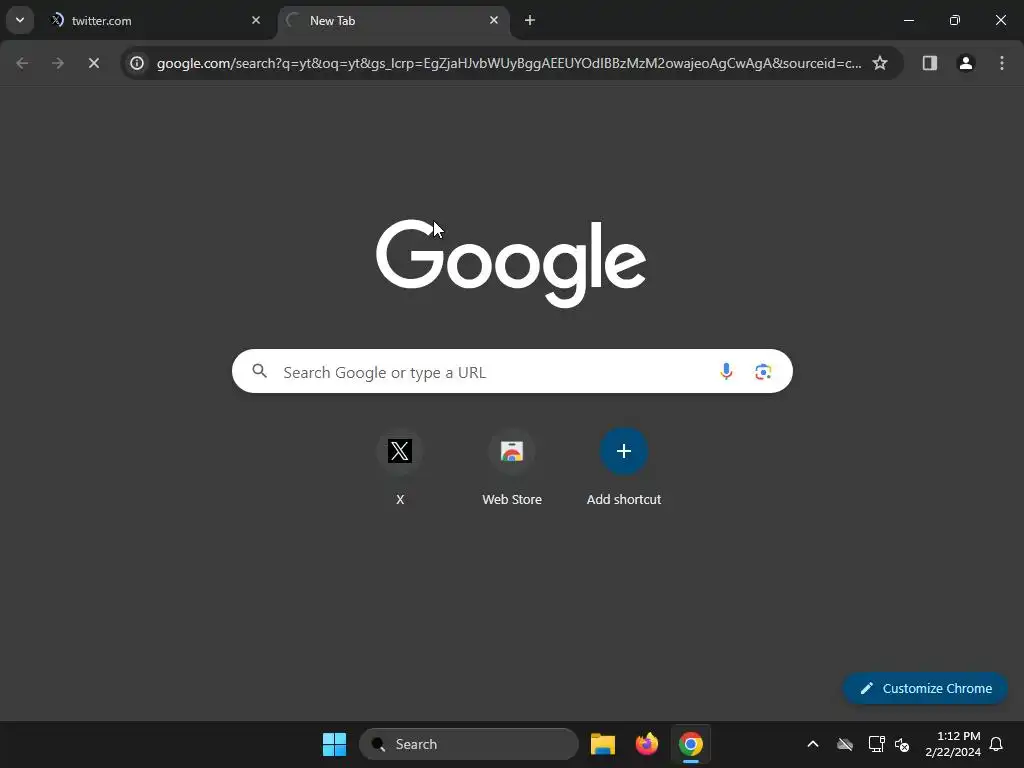
Task: Select the New Tab tab
Action: pos(395,20)
